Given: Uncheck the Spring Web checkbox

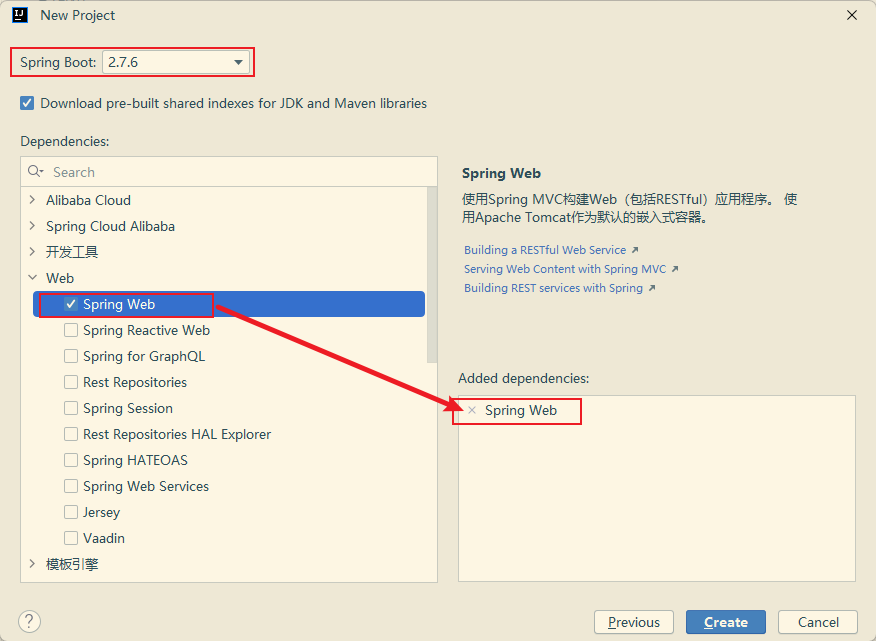Looking at the screenshot, I should coord(71,304).
